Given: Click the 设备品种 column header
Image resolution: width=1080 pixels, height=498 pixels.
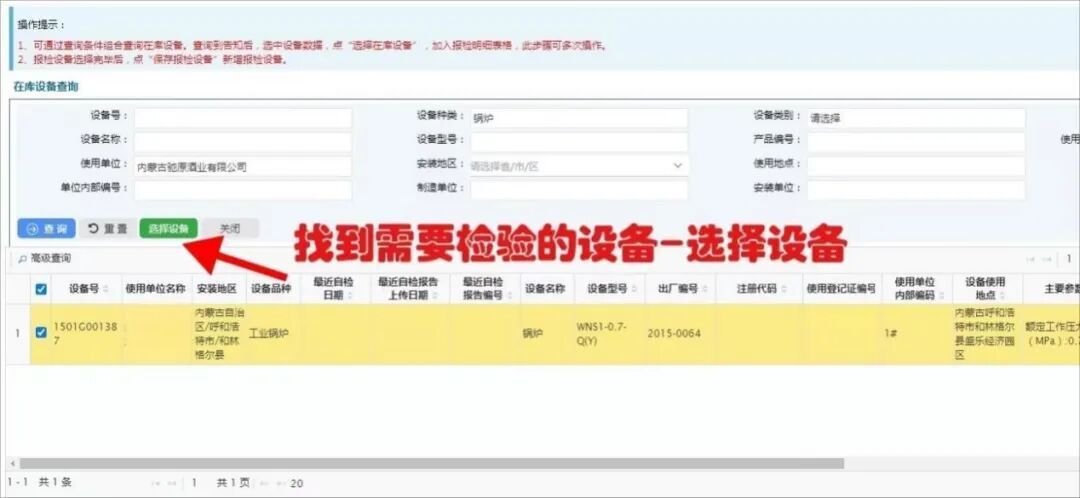Looking at the screenshot, I should pos(271,289).
